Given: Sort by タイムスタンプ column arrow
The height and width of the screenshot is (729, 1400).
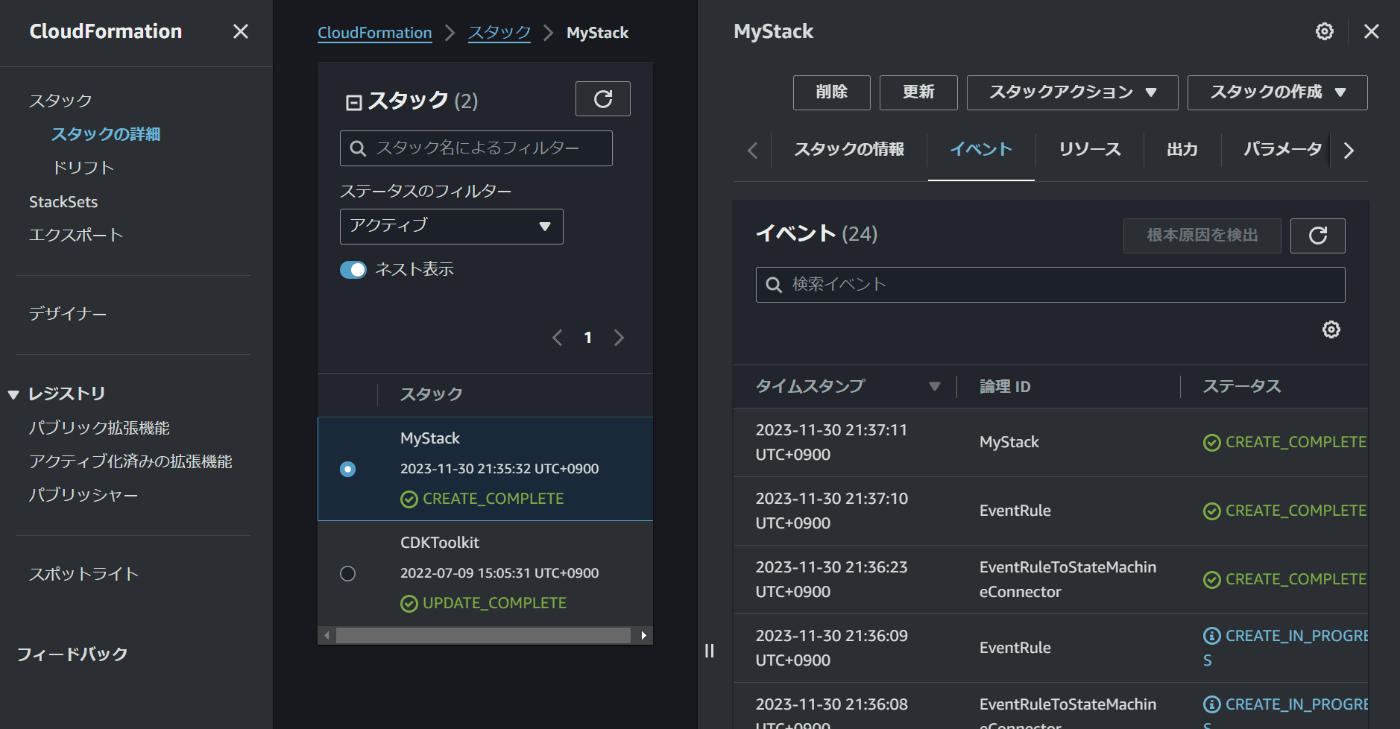Looking at the screenshot, I should point(935,387).
